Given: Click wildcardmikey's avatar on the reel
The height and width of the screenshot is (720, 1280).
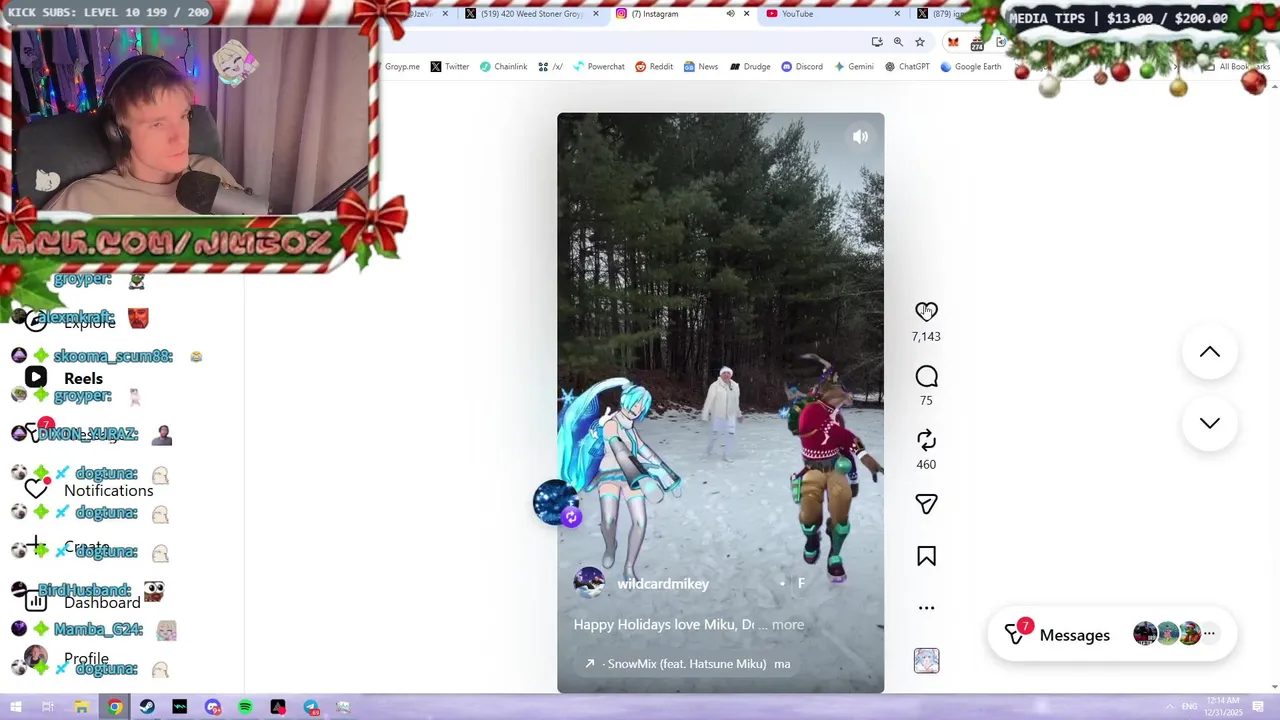Looking at the screenshot, I should pyautogui.click(x=589, y=583).
